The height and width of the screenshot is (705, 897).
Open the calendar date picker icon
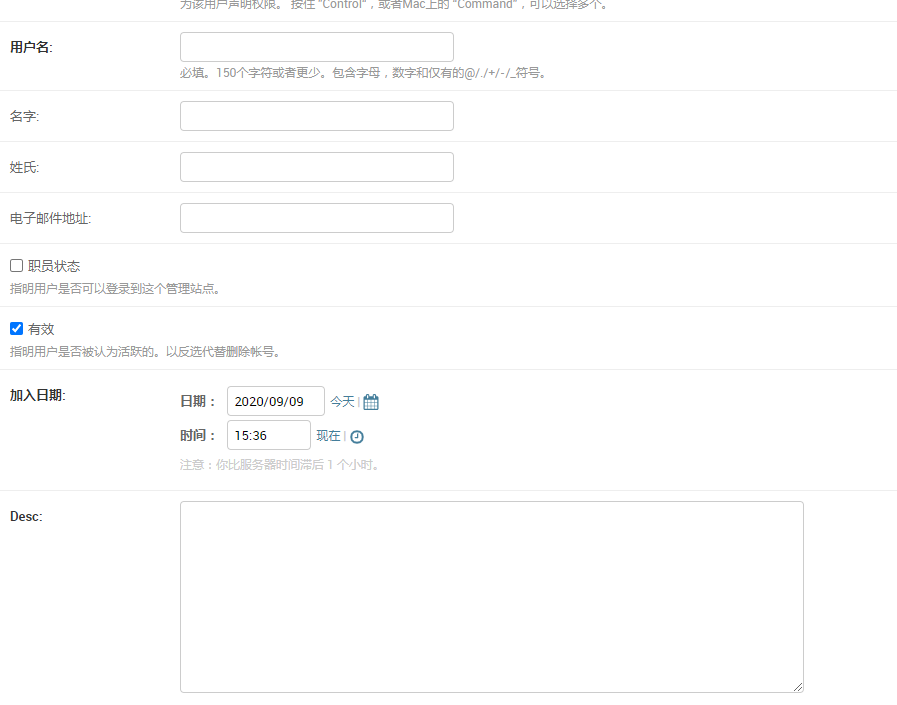coord(371,402)
